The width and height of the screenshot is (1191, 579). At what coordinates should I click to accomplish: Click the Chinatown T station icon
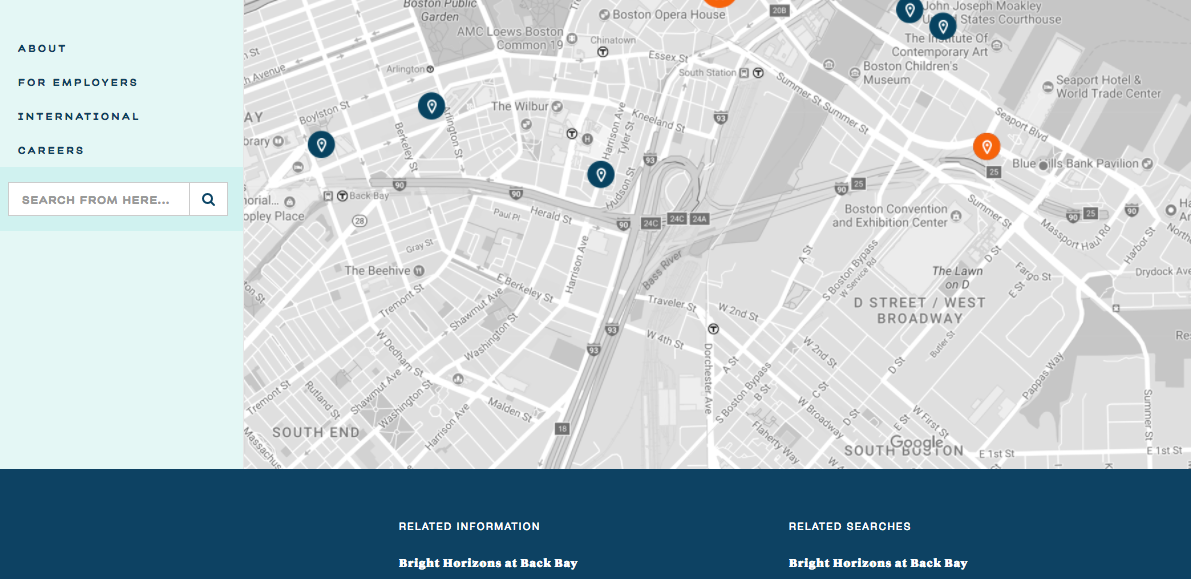click(x=602, y=52)
